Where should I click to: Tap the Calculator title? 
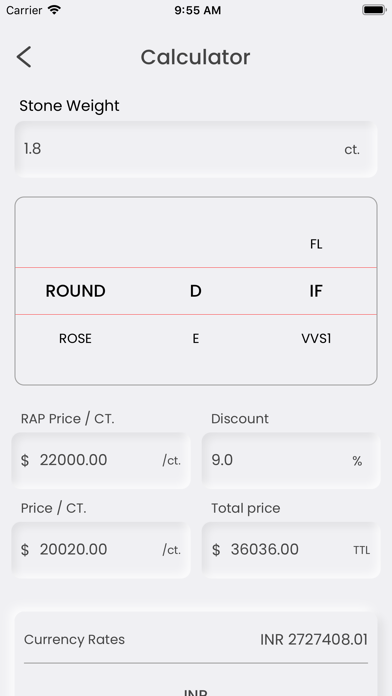[x=195, y=57]
